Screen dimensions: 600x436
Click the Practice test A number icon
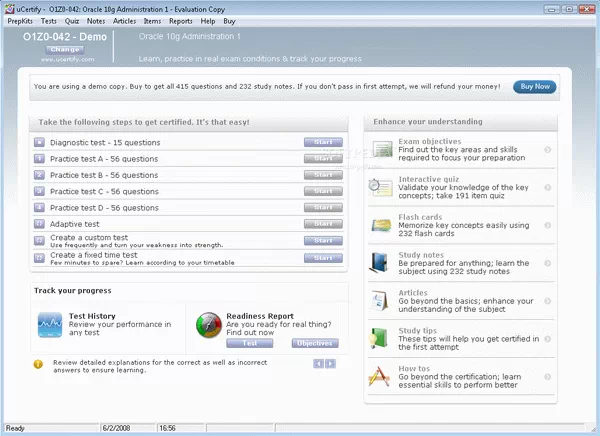39,158
